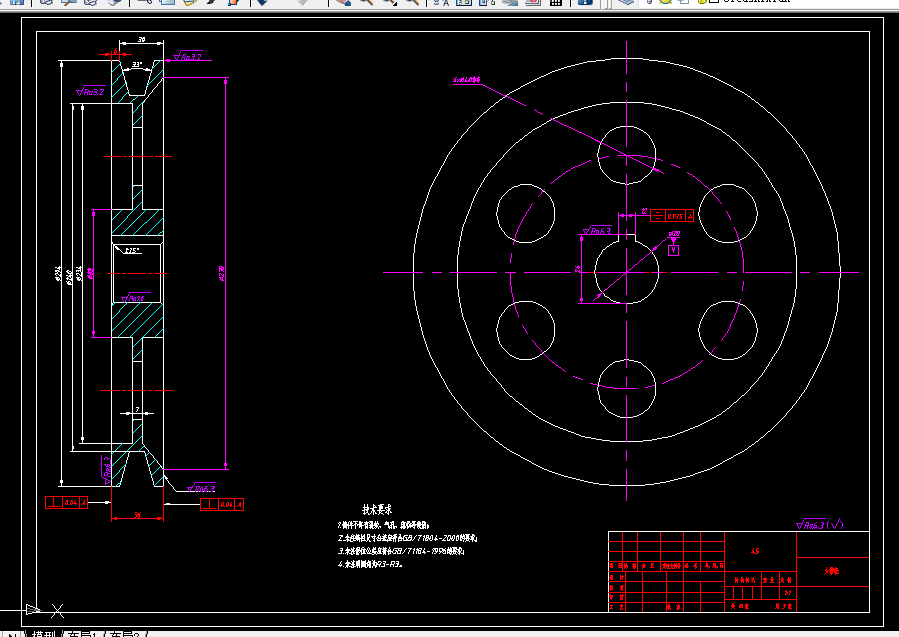Switch to the 模型 tab

43,634
